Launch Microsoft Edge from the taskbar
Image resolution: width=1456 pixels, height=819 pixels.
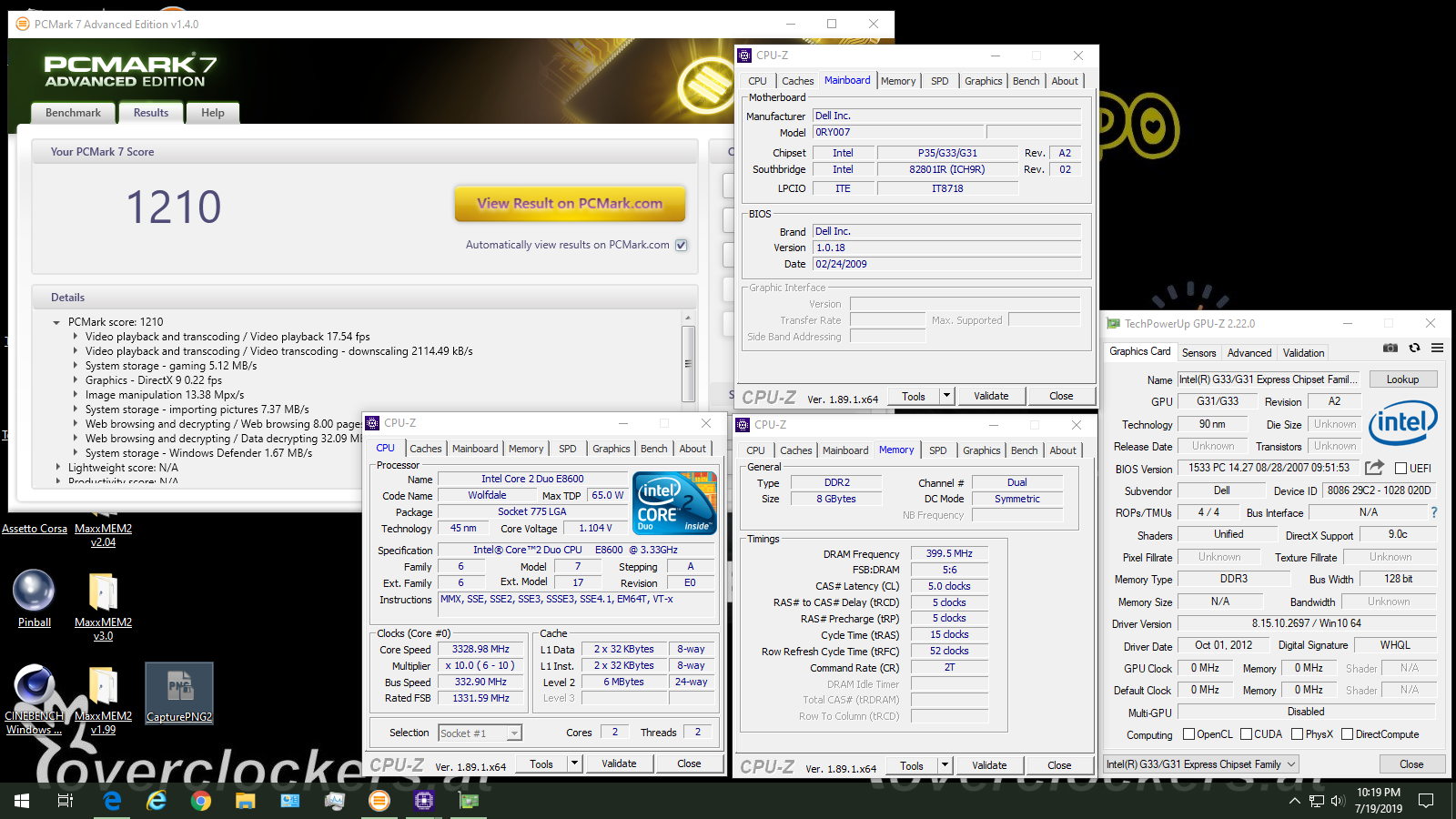click(x=112, y=801)
